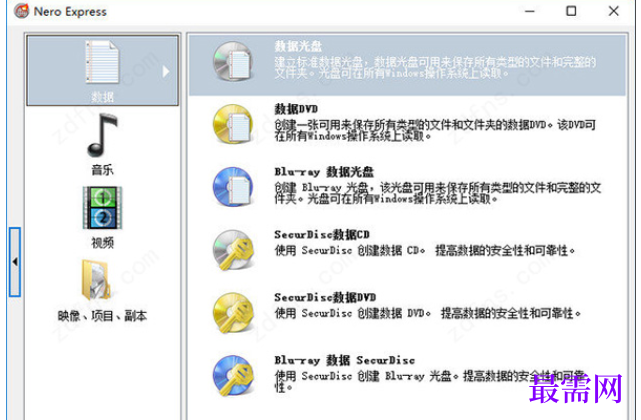641x420 pixels.
Task: Maximize the Nero Express window
Action: point(571,11)
